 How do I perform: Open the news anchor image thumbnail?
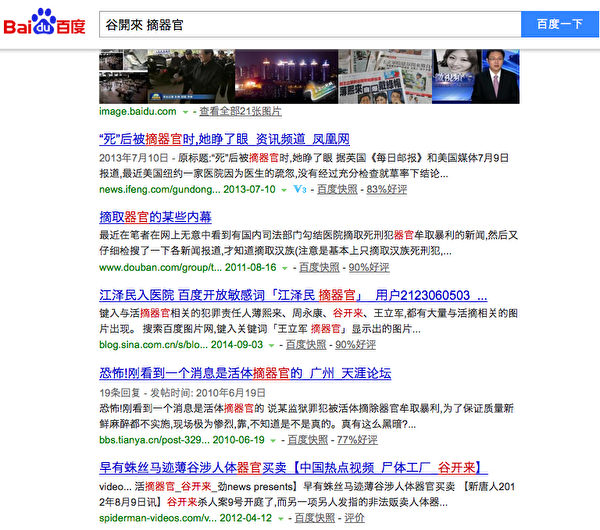point(496,77)
